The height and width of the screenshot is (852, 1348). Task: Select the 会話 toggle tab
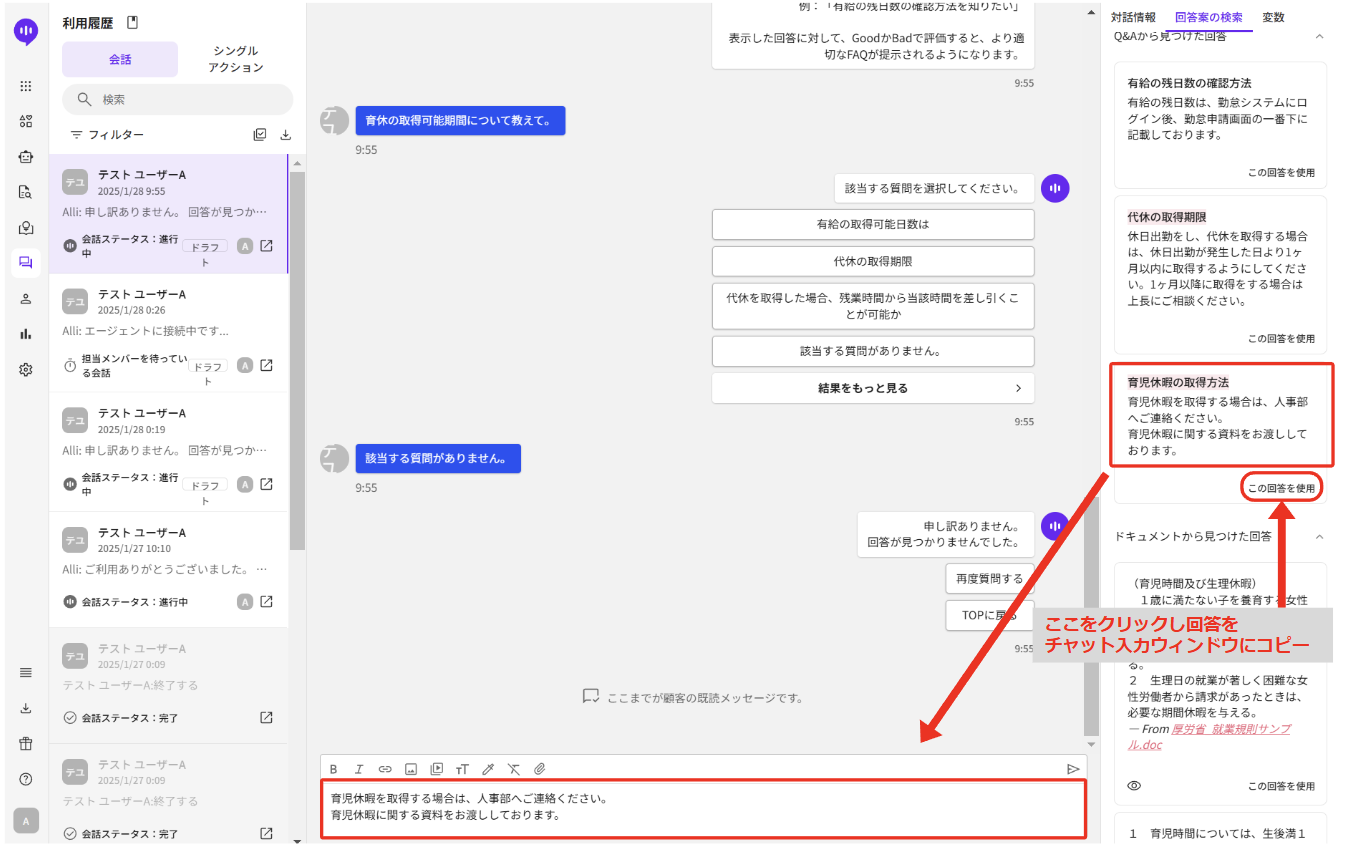[120, 59]
